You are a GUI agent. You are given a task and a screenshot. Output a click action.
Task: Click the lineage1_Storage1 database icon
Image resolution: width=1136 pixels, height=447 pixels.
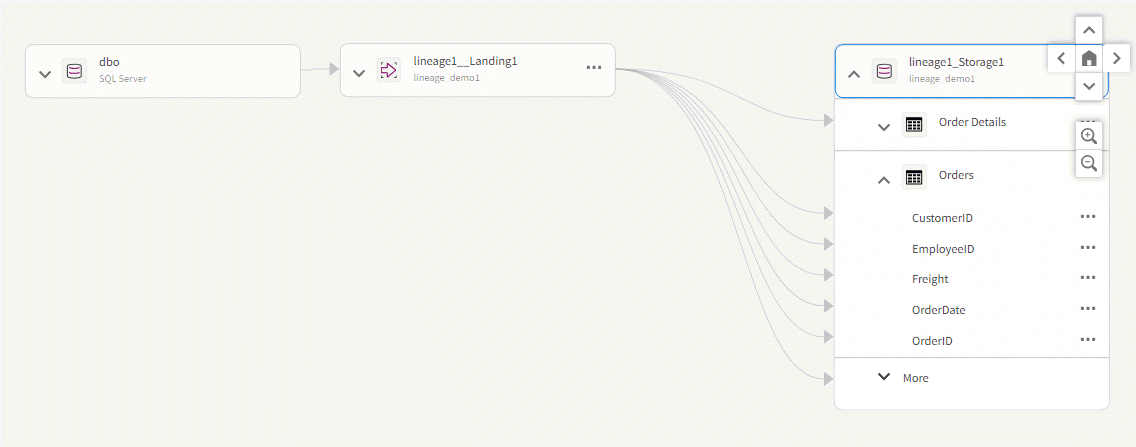click(x=883, y=71)
